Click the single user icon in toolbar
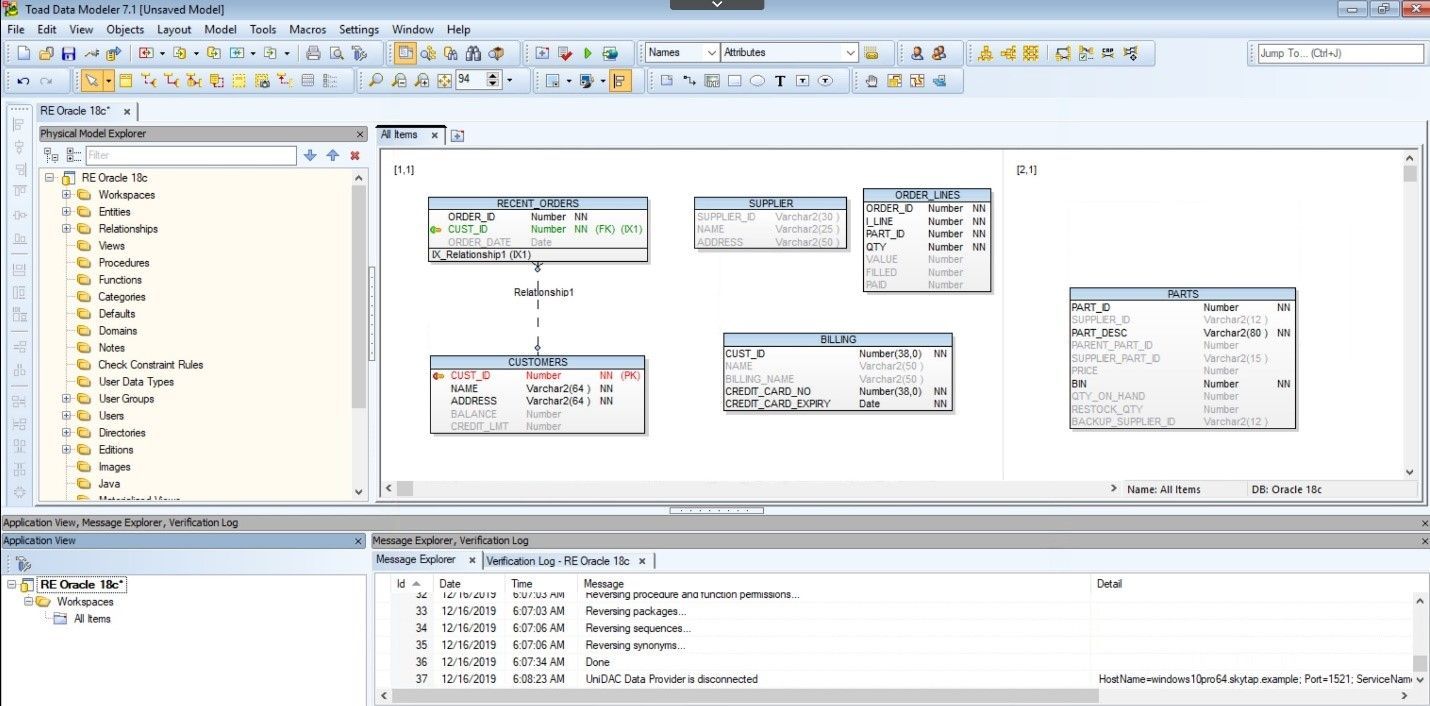Image resolution: width=1430 pixels, height=706 pixels. [x=917, y=53]
